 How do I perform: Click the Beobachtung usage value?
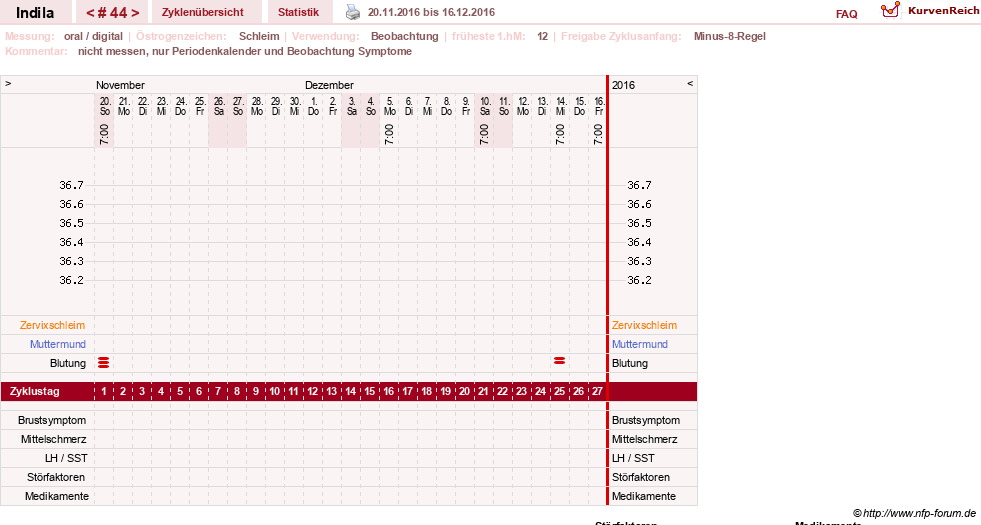click(405, 36)
